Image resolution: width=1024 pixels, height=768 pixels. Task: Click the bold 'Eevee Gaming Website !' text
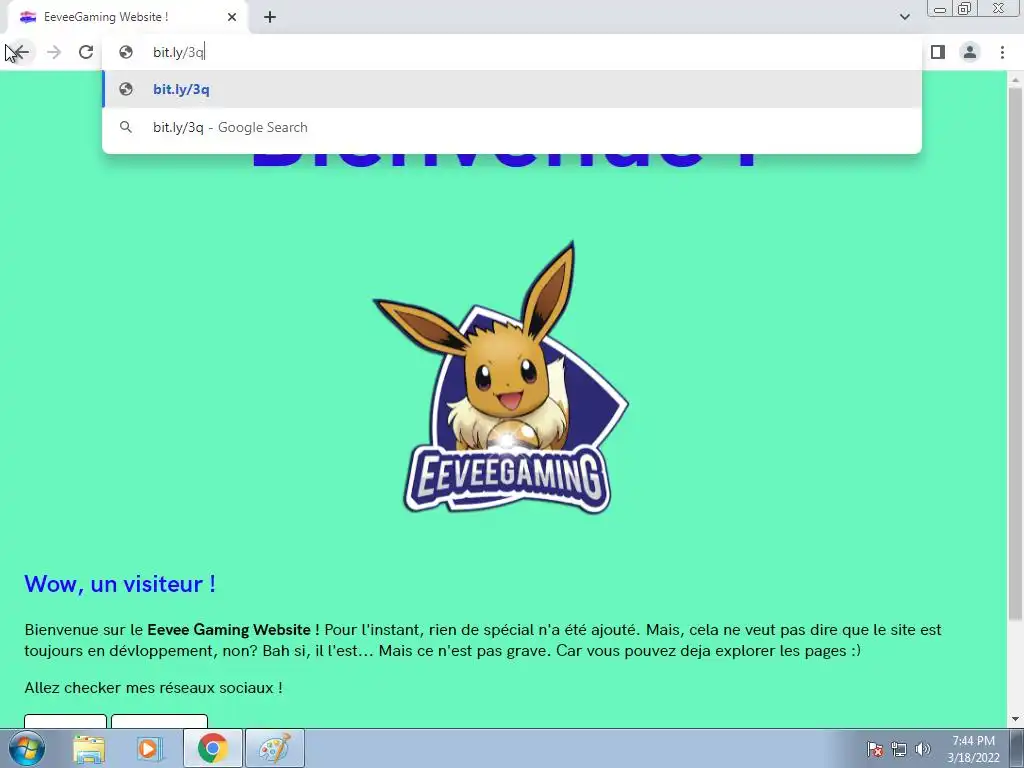(x=233, y=630)
